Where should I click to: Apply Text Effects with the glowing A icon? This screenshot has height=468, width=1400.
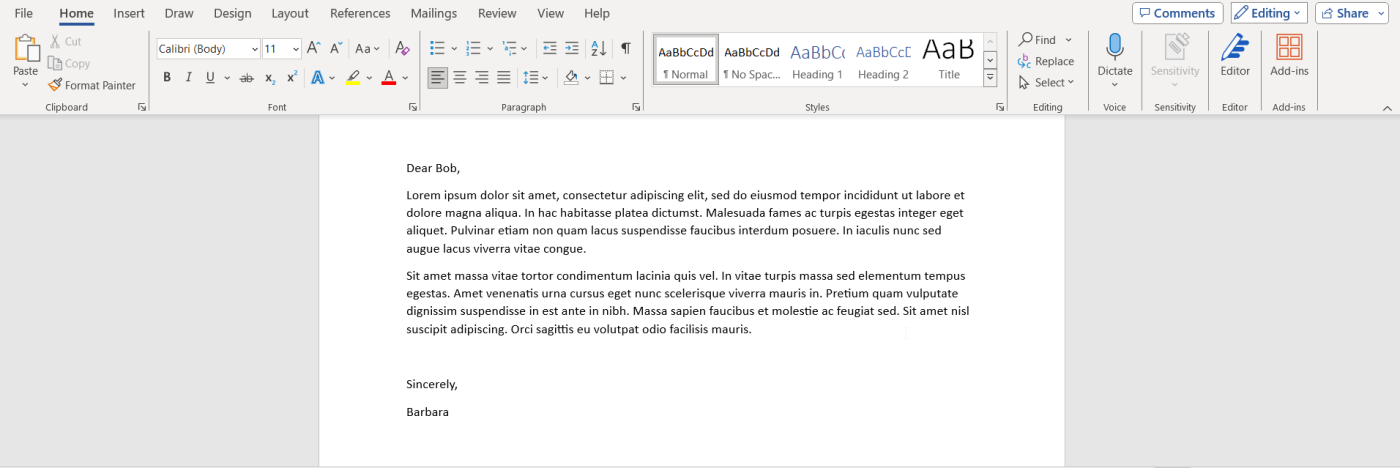pyautogui.click(x=318, y=77)
